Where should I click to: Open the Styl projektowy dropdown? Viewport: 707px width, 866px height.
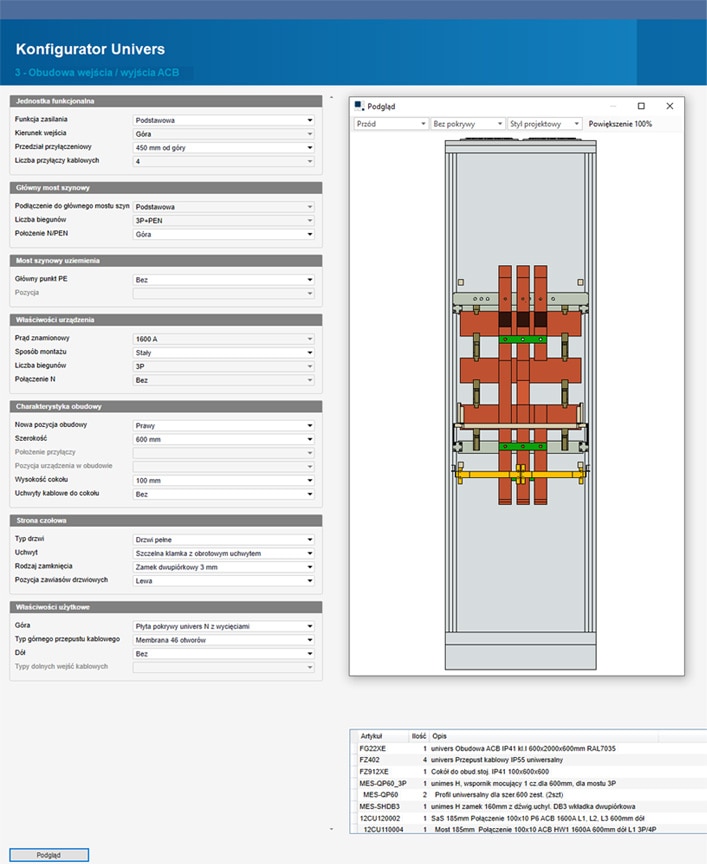coord(544,124)
